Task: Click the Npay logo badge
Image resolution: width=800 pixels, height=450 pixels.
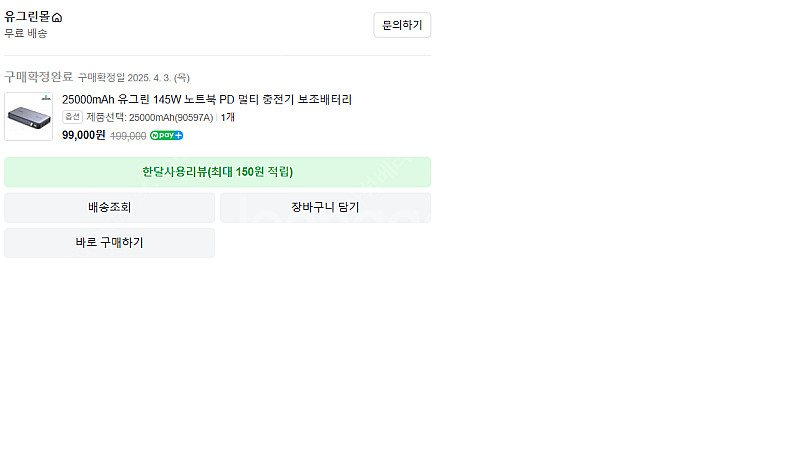Action: coord(166,135)
